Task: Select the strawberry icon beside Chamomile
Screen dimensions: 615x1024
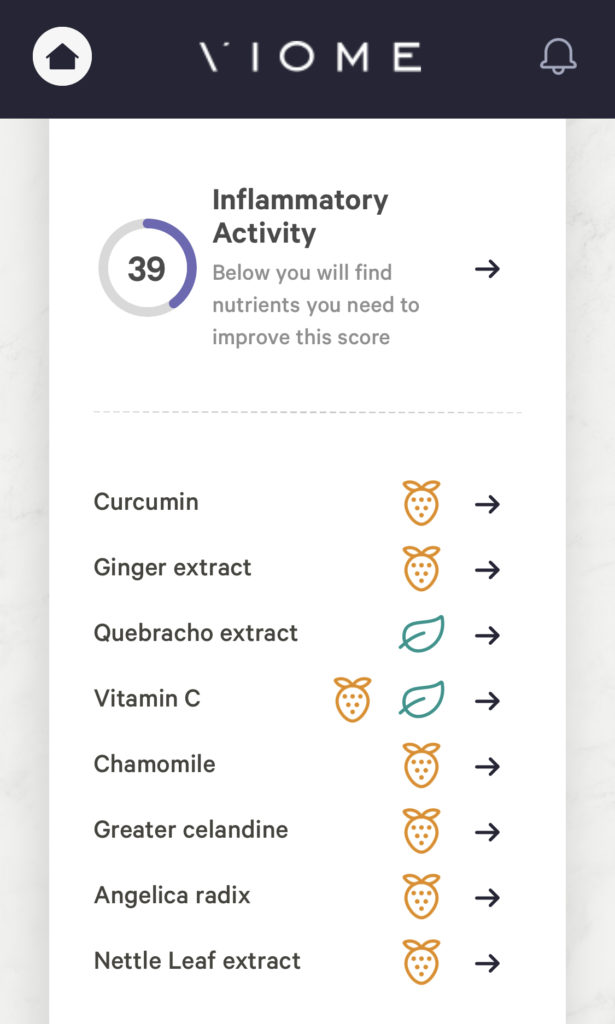Action: click(423, 765)
